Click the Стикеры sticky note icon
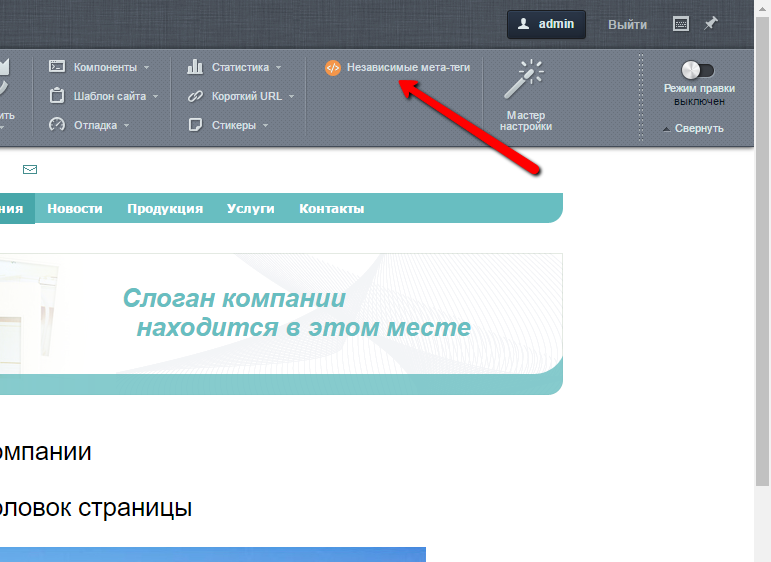The height and width of the screenshot is (562, 771). pyautogui.click(x=195, y=124)
